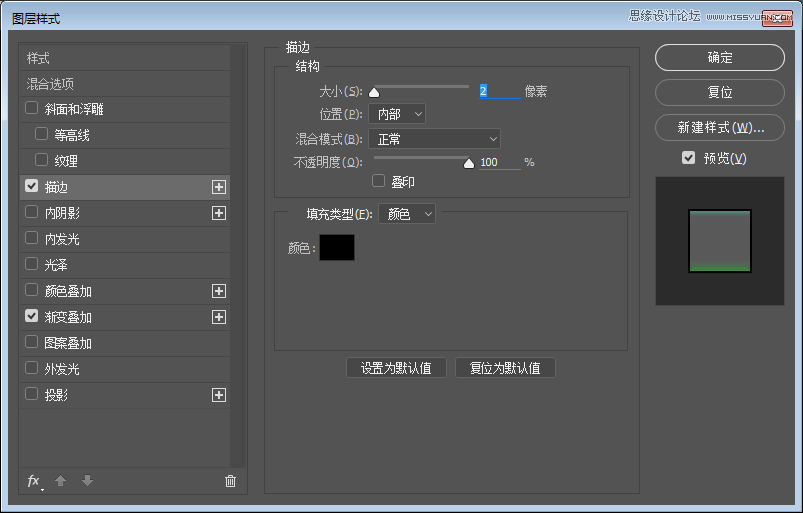The image size is (803, 513).
Task: Click the move effect down arrow
Action: pyautogui.click(x=87, y=481)
